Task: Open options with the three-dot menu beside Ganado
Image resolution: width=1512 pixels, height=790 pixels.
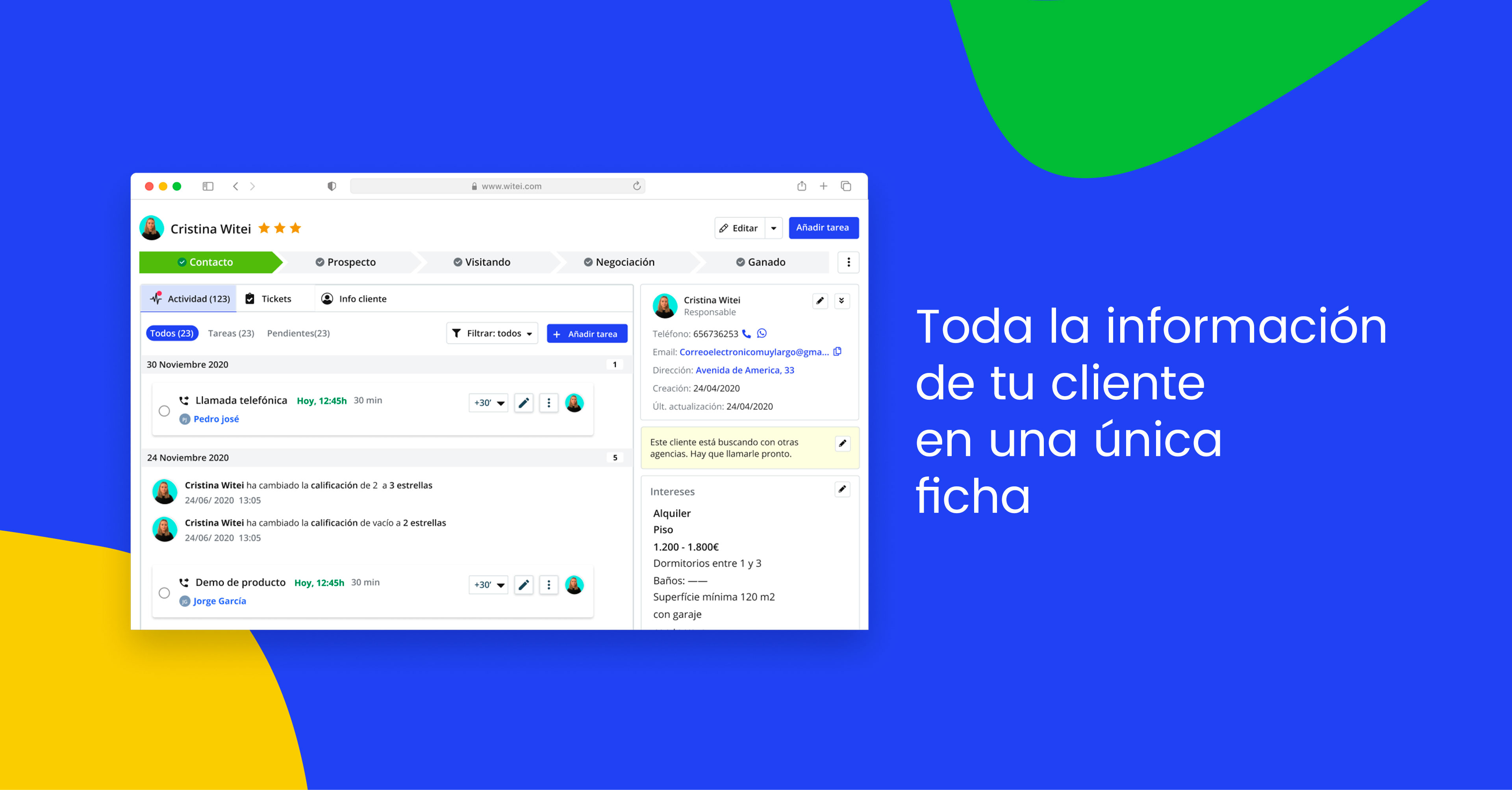Action: coord(849,262)
